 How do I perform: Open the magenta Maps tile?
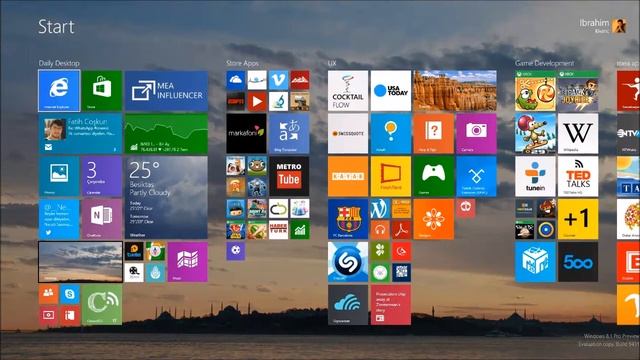(187, 262)
